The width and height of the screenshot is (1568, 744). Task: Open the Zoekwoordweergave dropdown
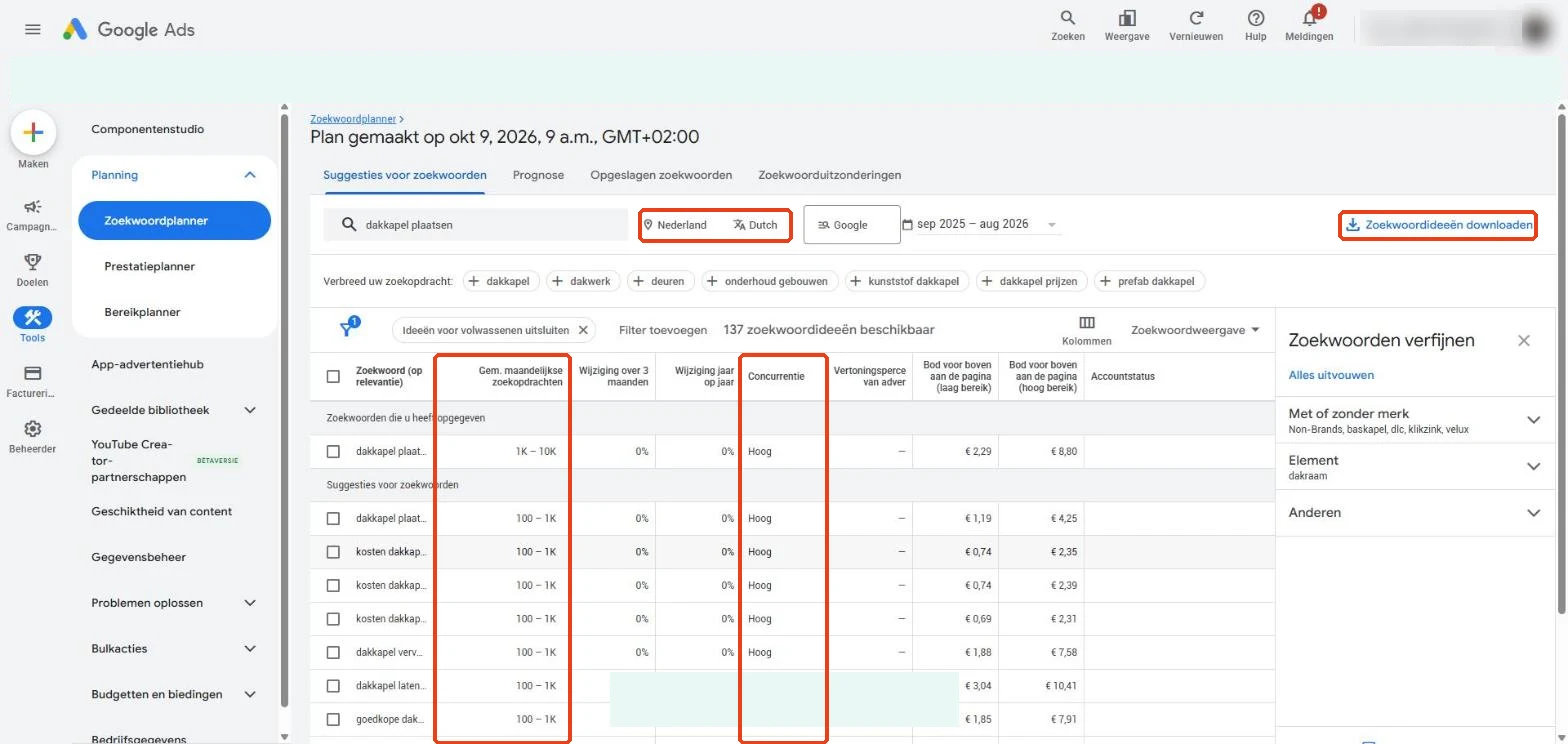(1195, 330)
